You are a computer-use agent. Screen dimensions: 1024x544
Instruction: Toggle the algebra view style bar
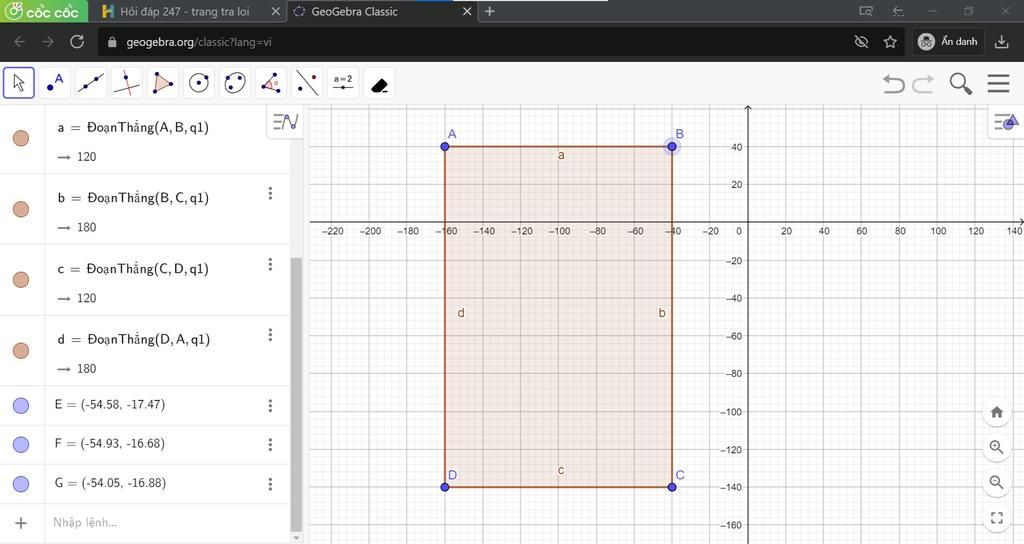coord(285,121)
